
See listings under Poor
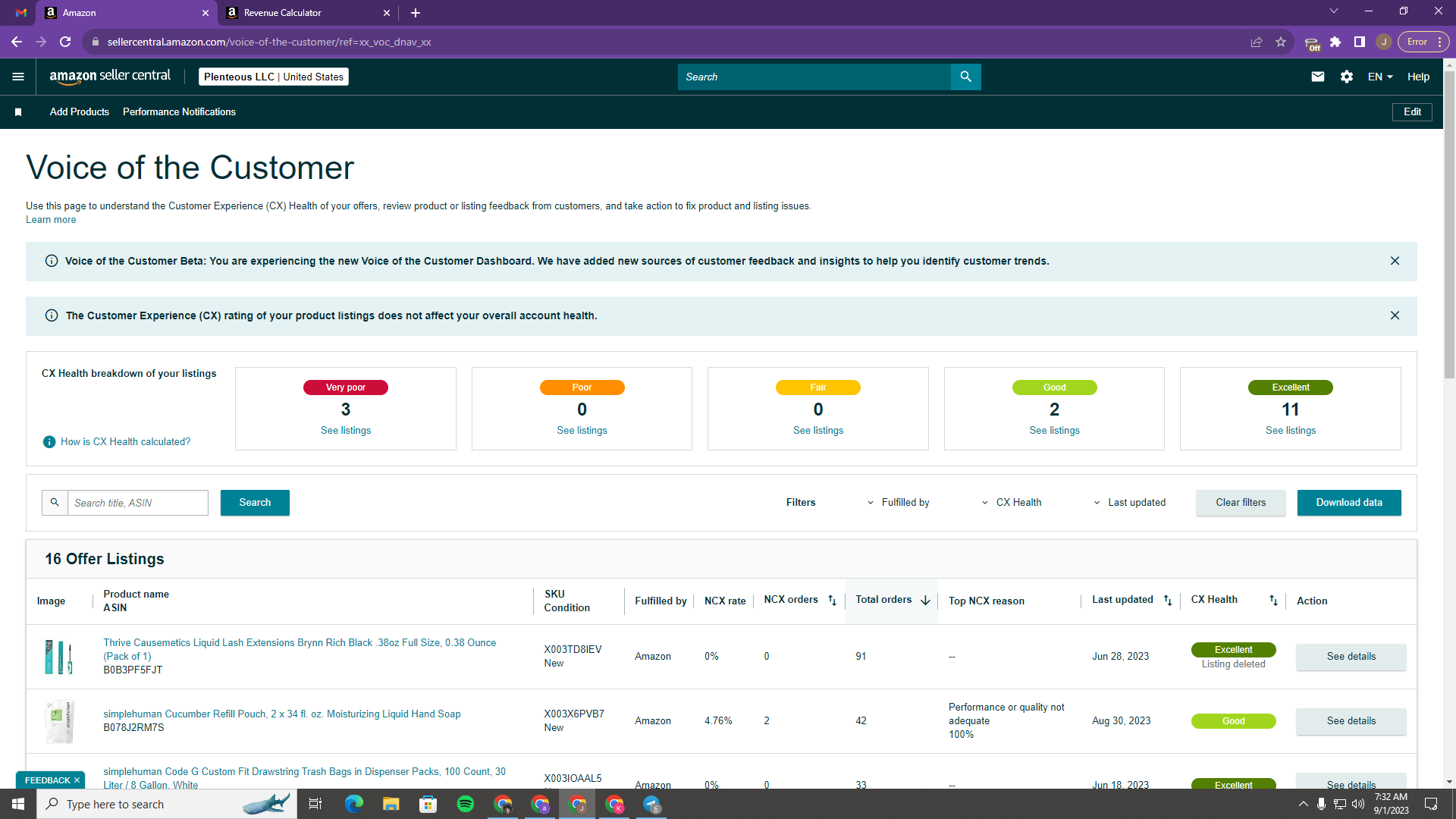coord(582,431)
